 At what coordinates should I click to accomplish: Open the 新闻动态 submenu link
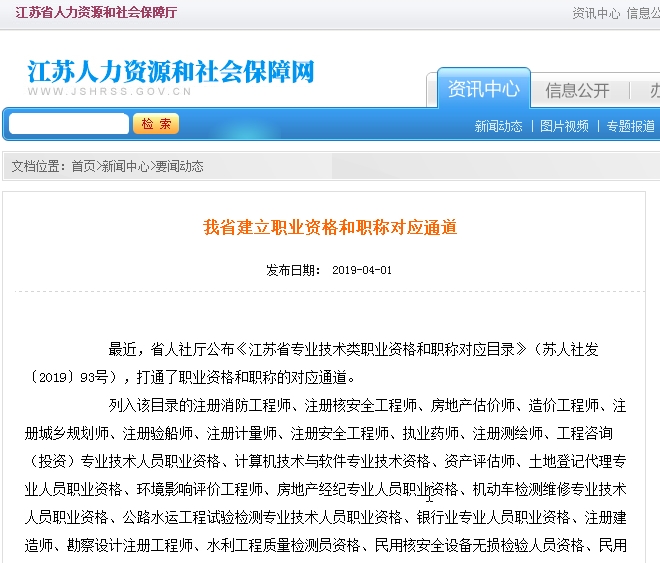click(x=498, y=126)
